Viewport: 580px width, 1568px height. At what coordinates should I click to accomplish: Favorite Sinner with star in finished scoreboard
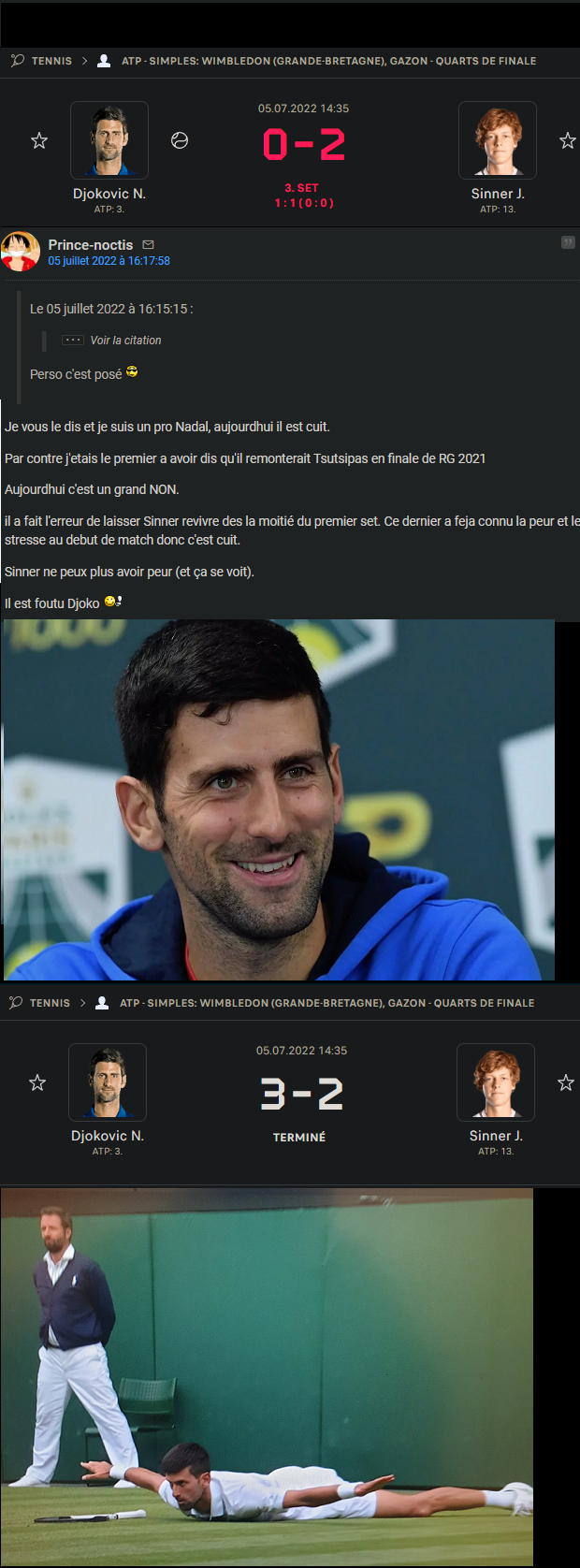[566, 1083]
